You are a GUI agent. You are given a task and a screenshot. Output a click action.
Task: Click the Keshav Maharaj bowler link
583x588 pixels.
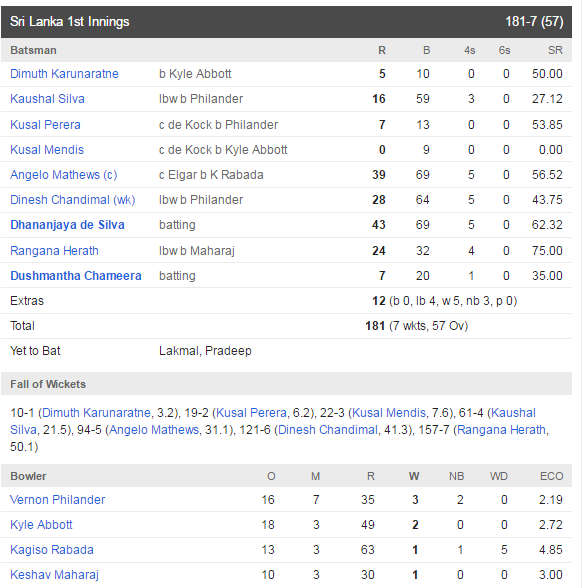[x=54, y=575]
